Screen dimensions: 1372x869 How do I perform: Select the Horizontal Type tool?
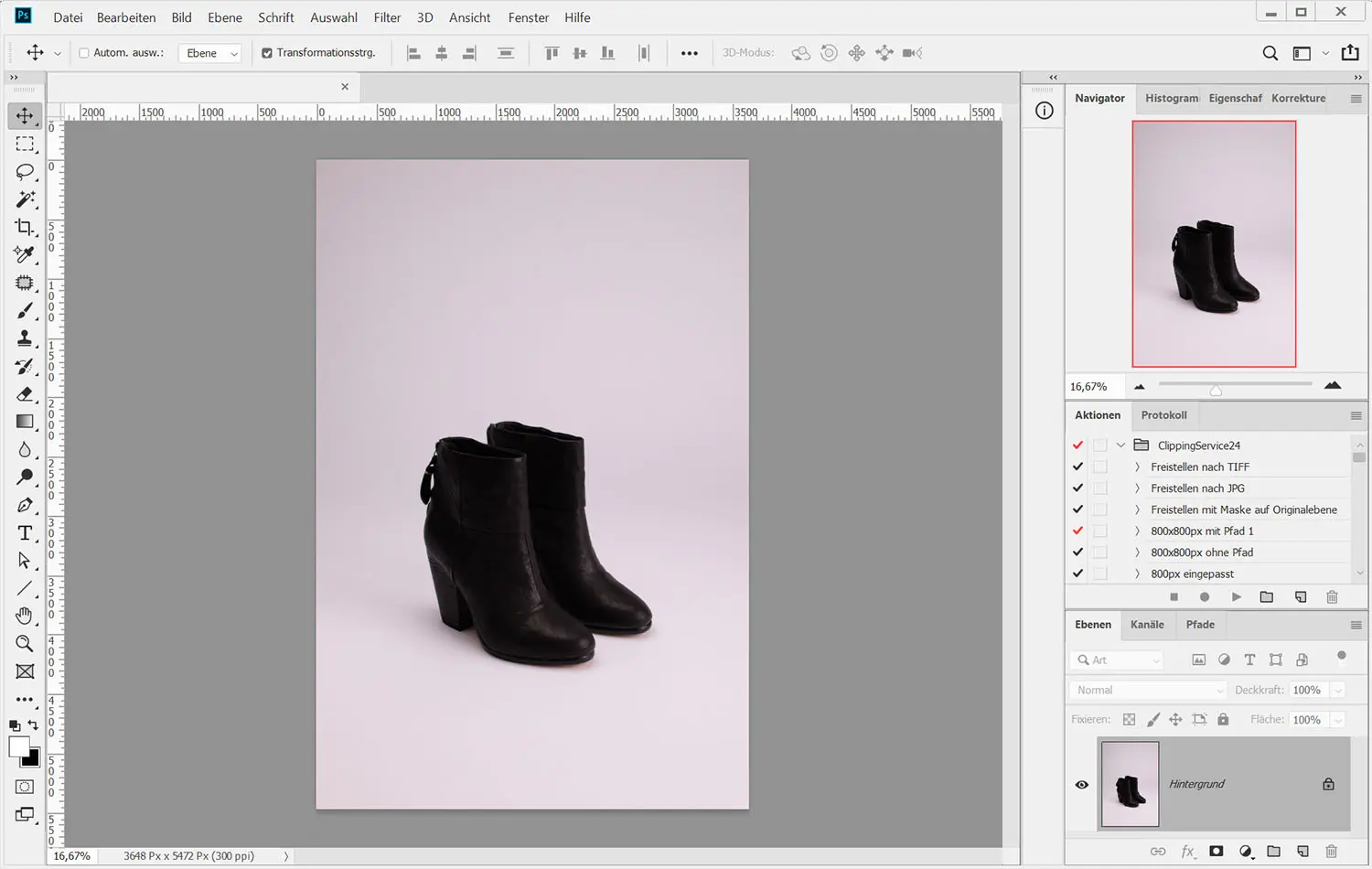pos(25,533)
